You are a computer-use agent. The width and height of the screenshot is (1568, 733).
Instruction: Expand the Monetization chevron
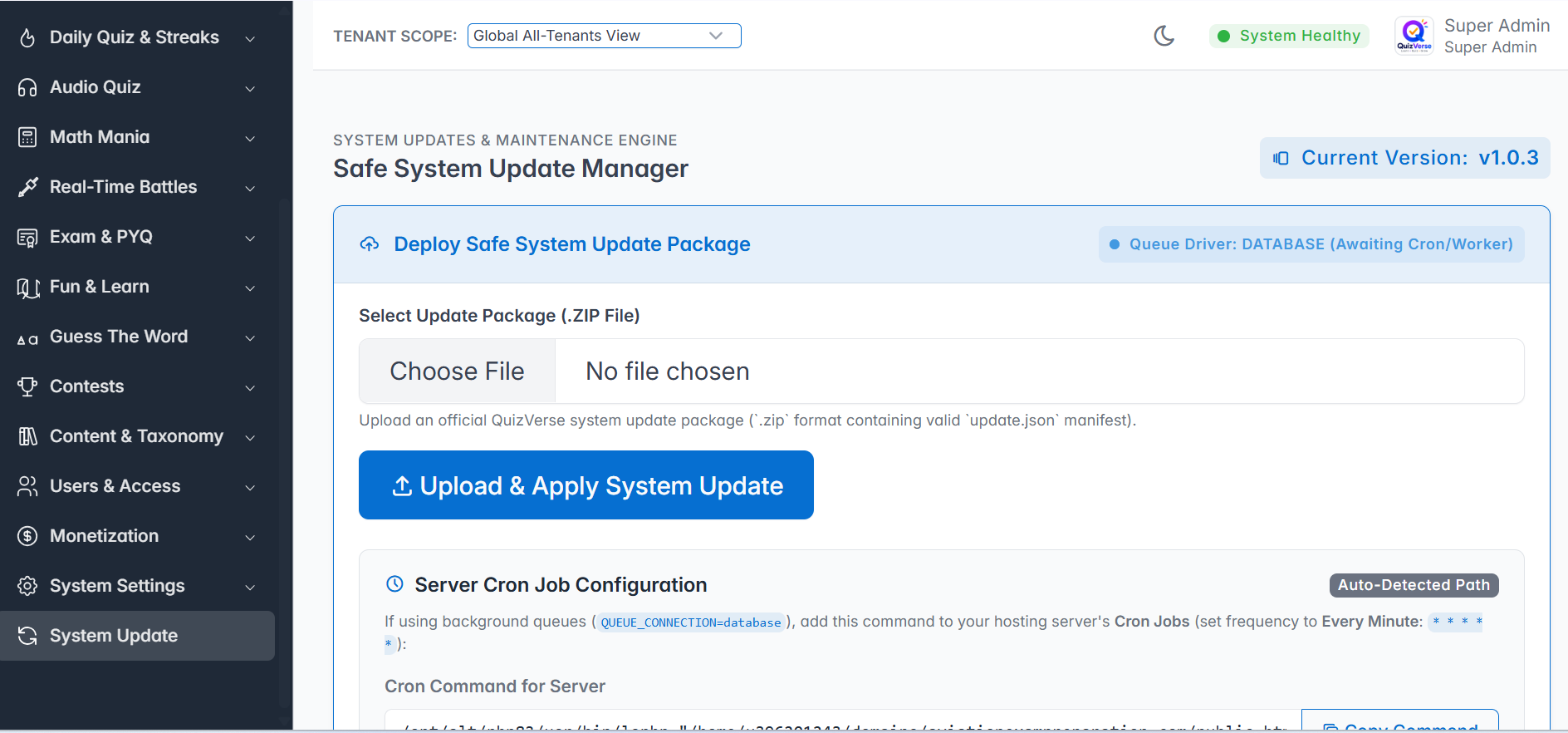pyautogui.click(x=250, y=537)
